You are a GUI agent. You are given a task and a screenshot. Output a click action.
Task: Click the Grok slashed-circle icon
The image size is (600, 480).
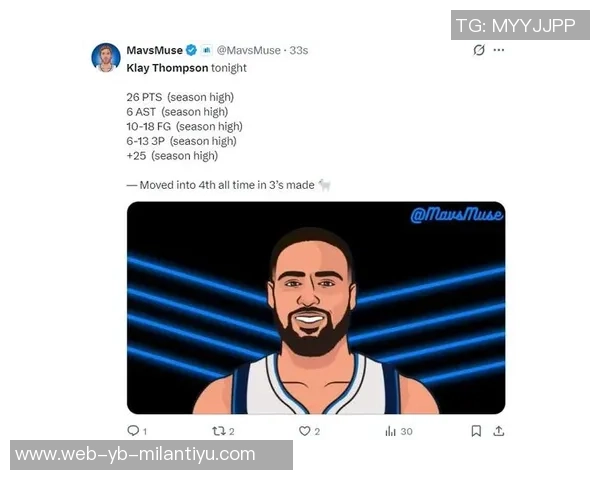coord(479,50)
